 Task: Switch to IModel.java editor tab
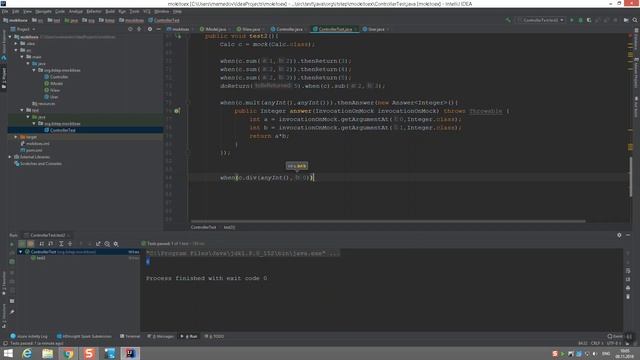(x=214, y=29)
